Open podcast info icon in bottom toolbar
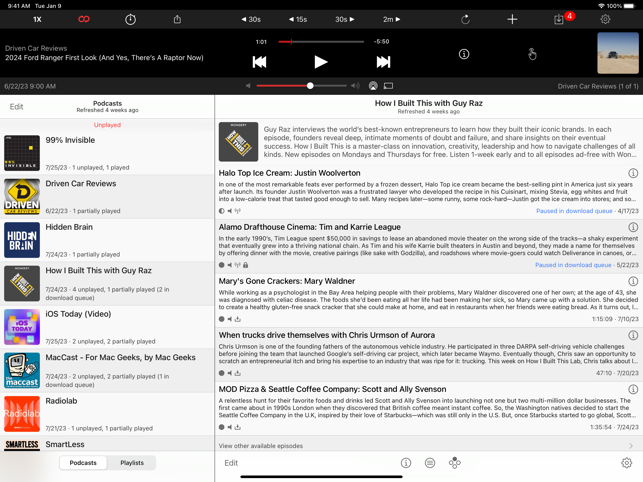This screenshot has width=643, height=482. tap(406, 463)
